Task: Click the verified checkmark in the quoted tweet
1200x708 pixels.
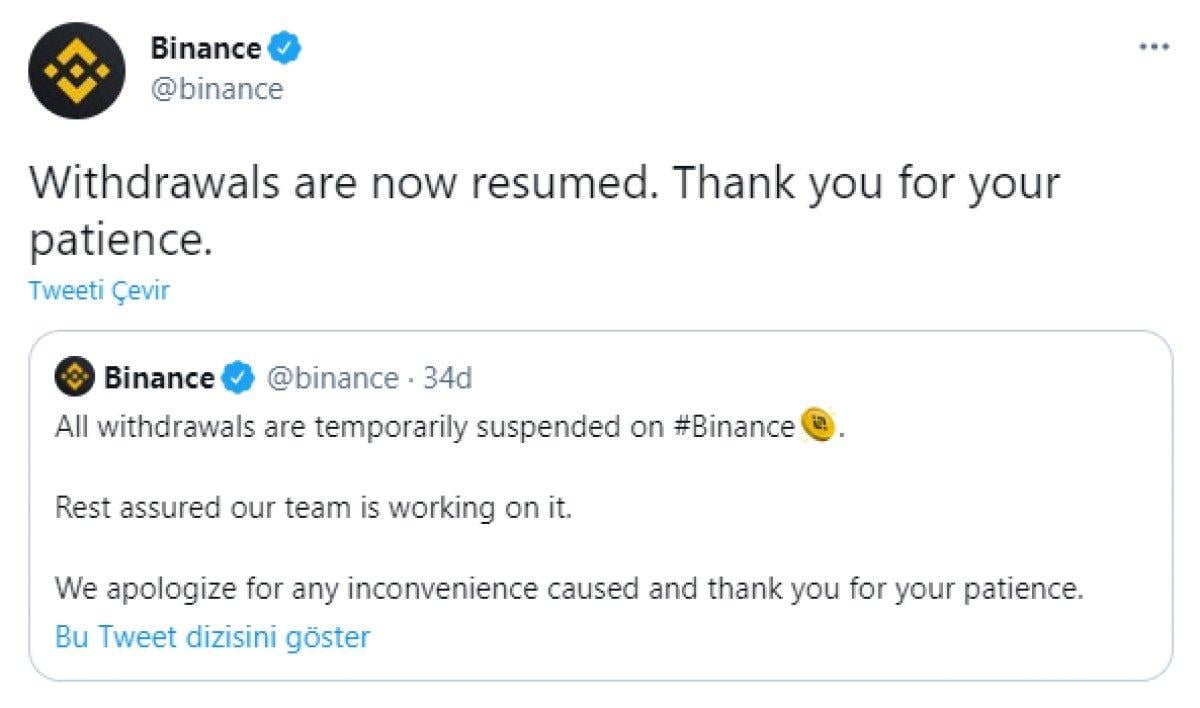Action: point(237,378)
